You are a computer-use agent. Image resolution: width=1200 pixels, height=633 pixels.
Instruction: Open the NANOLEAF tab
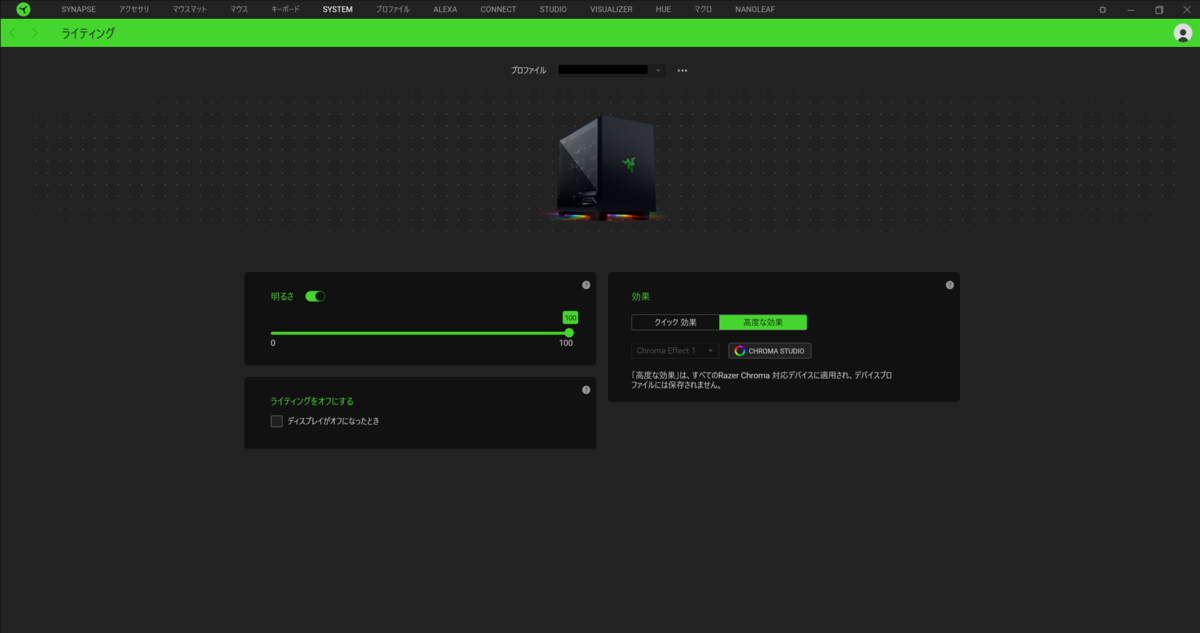755,9
